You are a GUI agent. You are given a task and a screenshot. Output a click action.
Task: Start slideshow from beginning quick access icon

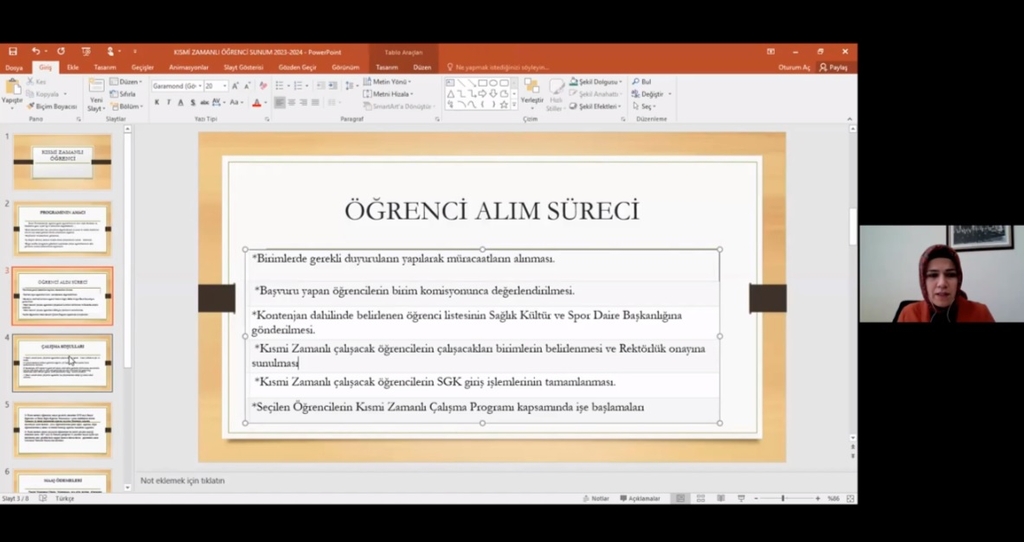(x=86, y=52)
